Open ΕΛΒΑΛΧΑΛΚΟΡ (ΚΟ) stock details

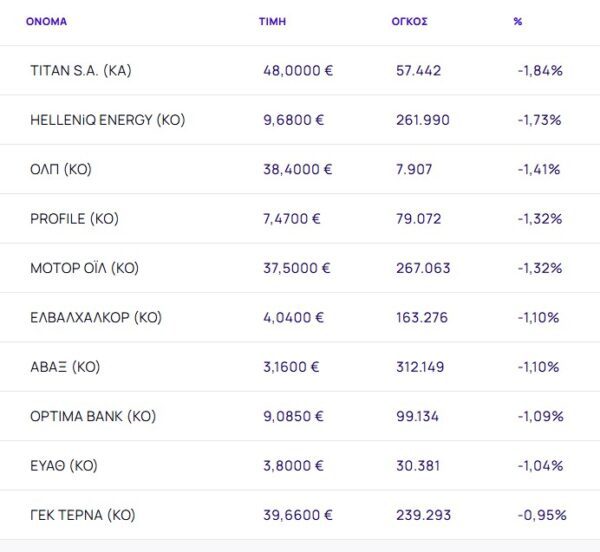pyautogui.click(x=96, y=318)
